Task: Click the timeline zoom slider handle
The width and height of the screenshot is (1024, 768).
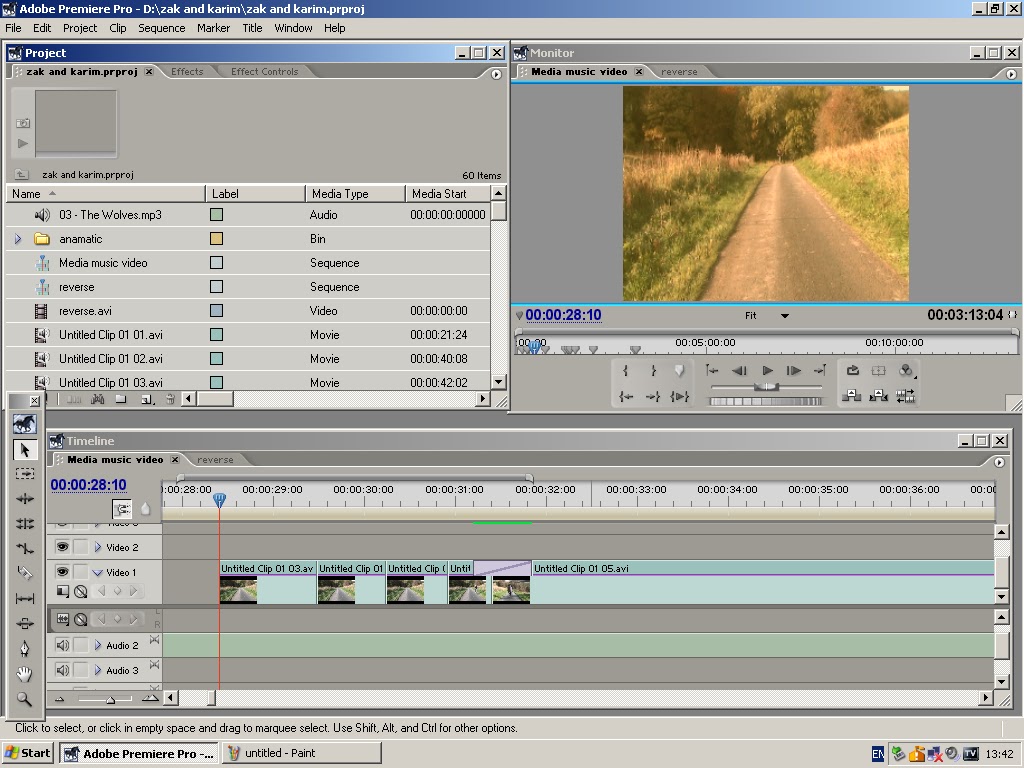Action: pyautogui.click(x=110, y=699)
